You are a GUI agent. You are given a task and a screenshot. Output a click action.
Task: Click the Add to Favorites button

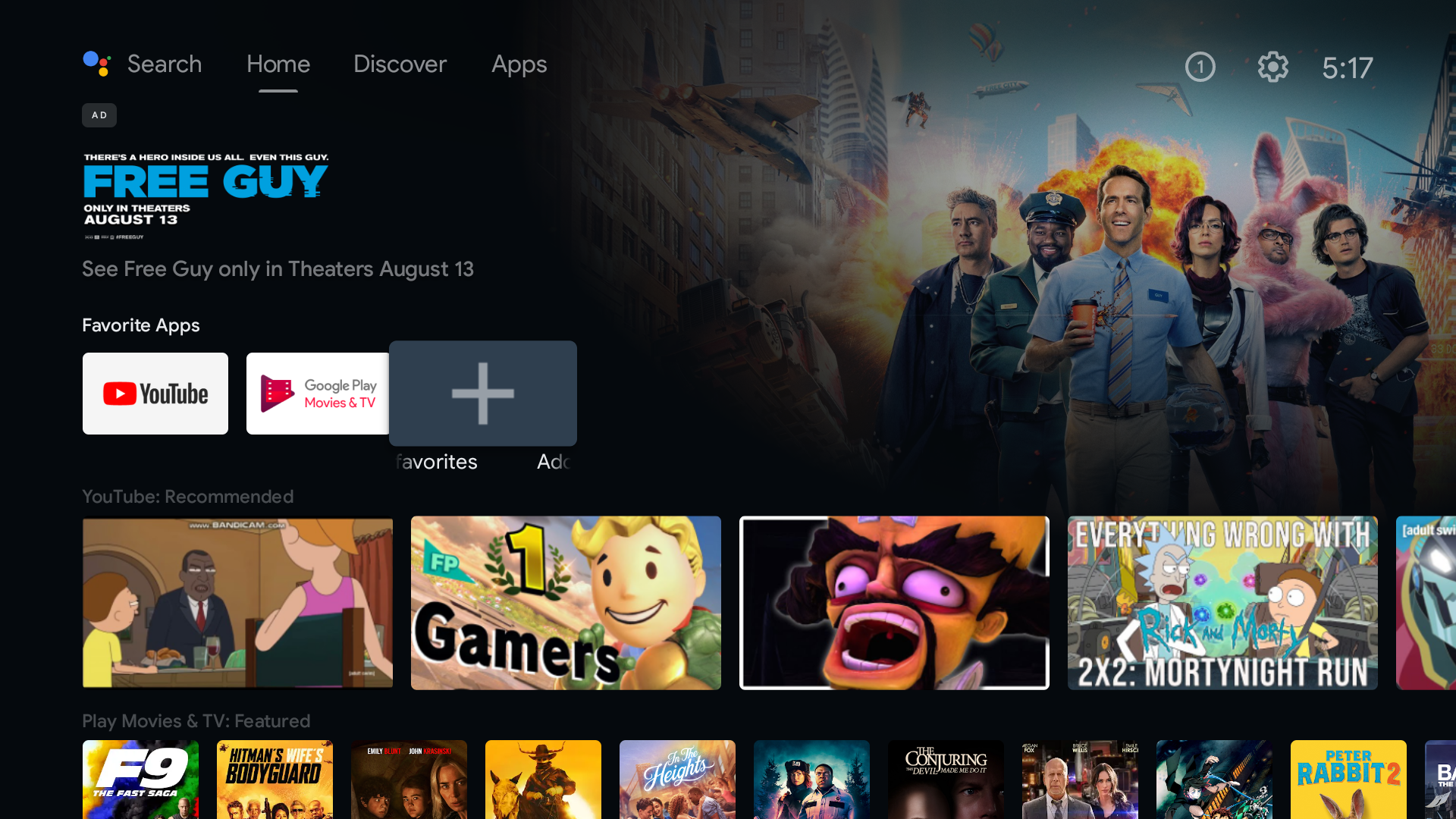(482, 393)
